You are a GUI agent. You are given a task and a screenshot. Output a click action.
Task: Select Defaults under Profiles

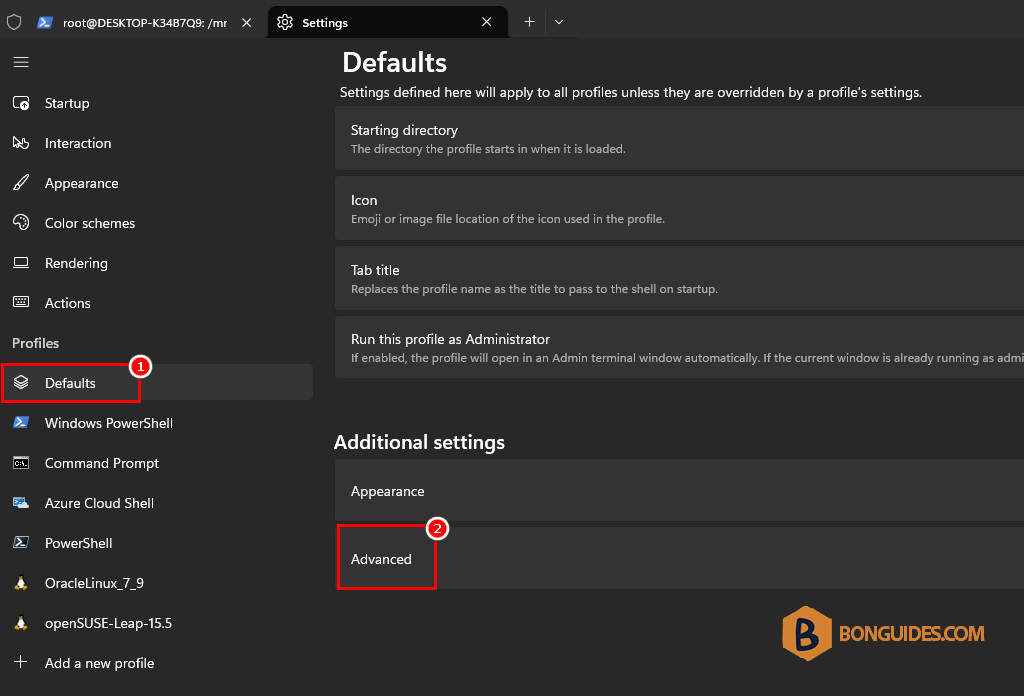pos(157,383)
